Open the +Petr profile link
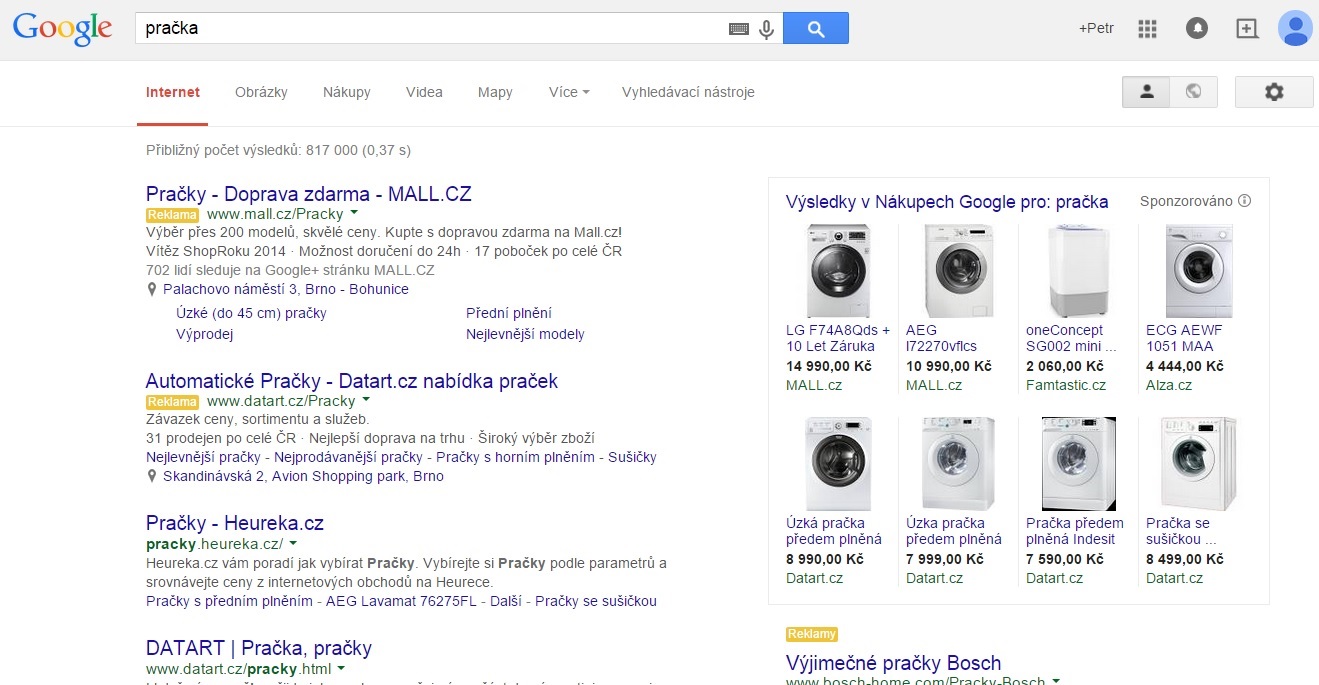 [x=1096, y=28]
